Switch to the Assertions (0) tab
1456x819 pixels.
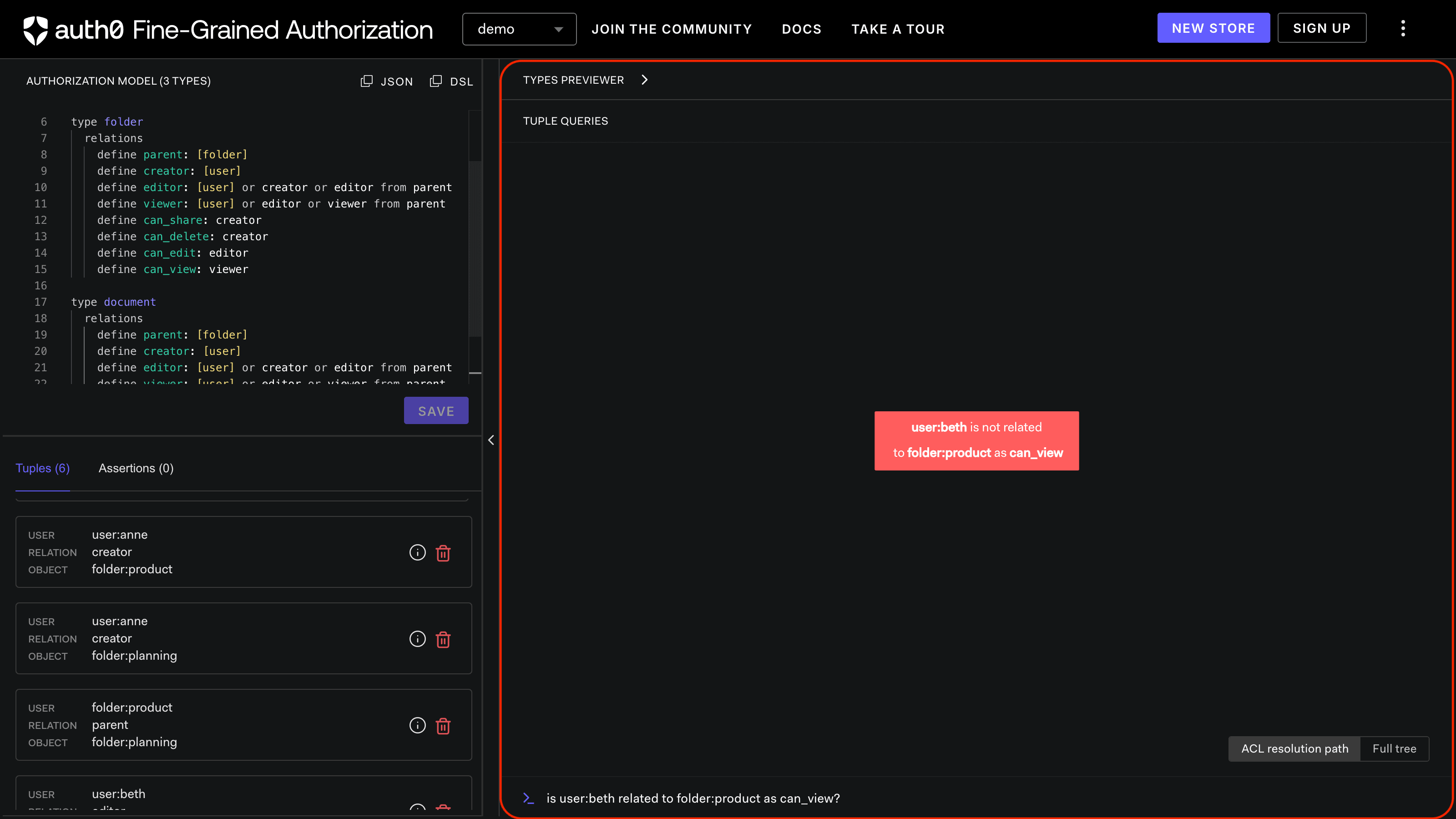[136, 468]
